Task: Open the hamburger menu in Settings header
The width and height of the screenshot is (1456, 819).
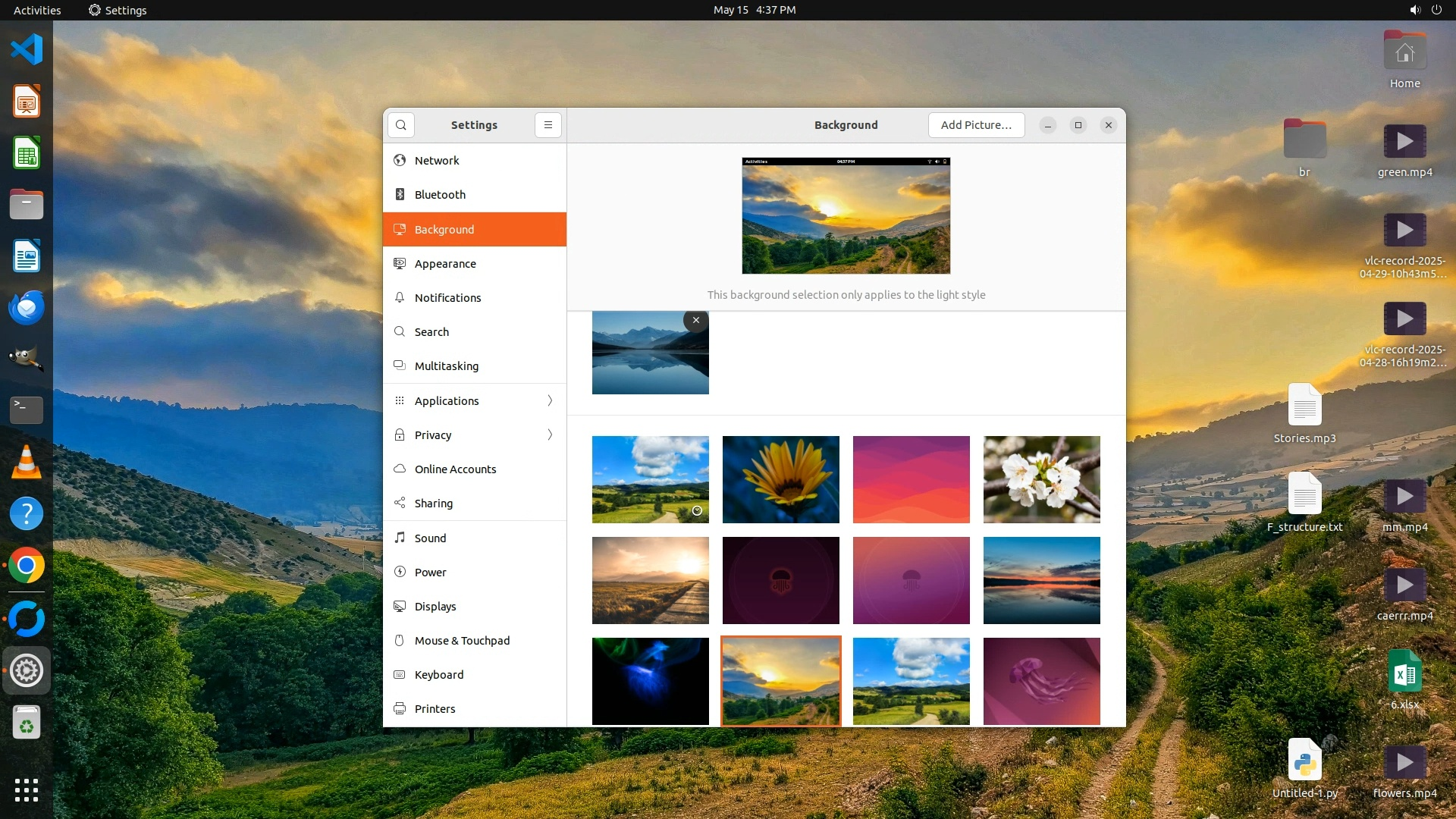Action: click(548, 125)
